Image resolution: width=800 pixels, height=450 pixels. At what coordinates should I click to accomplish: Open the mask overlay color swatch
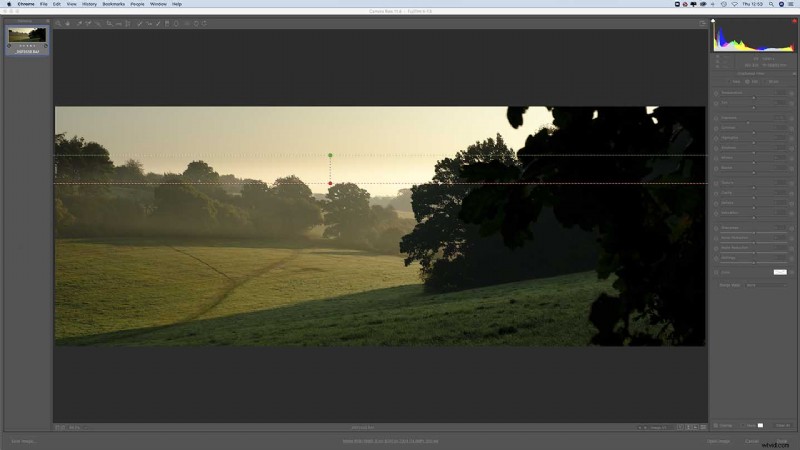pos(760,425)
